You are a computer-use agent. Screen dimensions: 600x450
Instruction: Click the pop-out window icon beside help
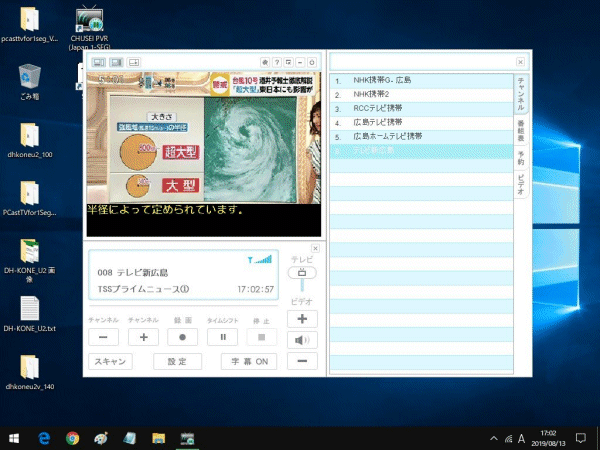pyautogui.click(x=289, y=62)
